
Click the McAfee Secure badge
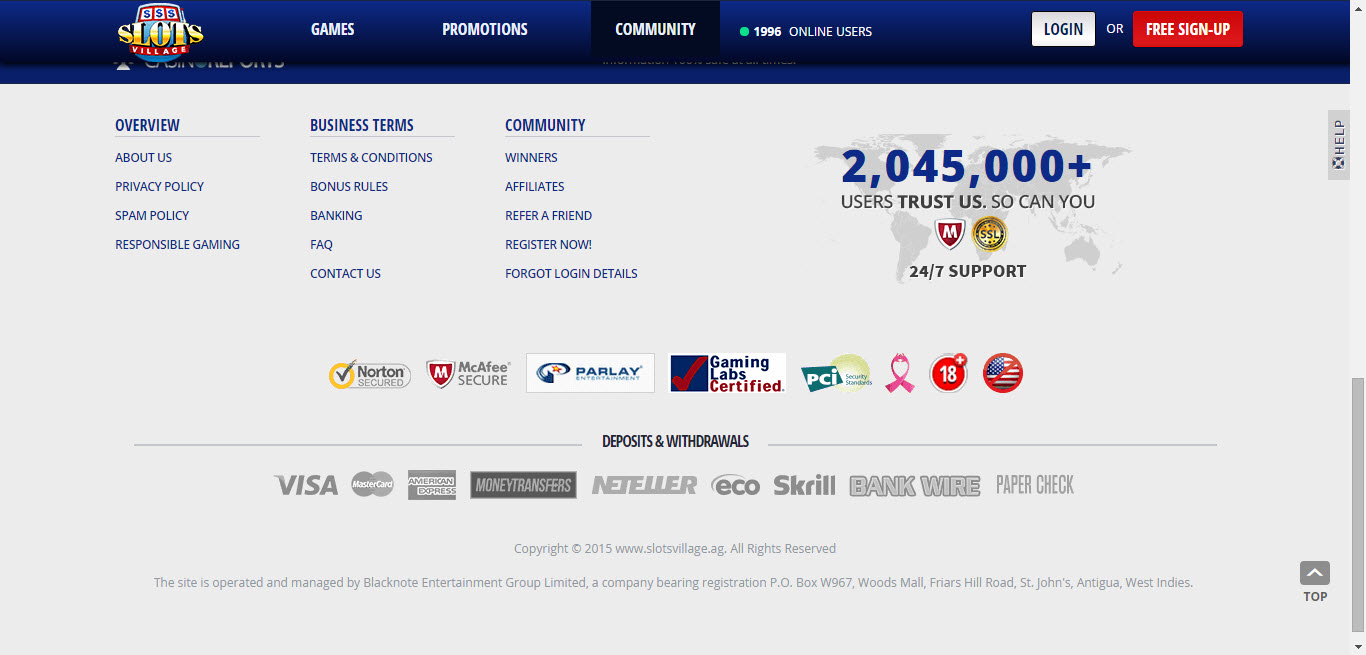(468, 374)
